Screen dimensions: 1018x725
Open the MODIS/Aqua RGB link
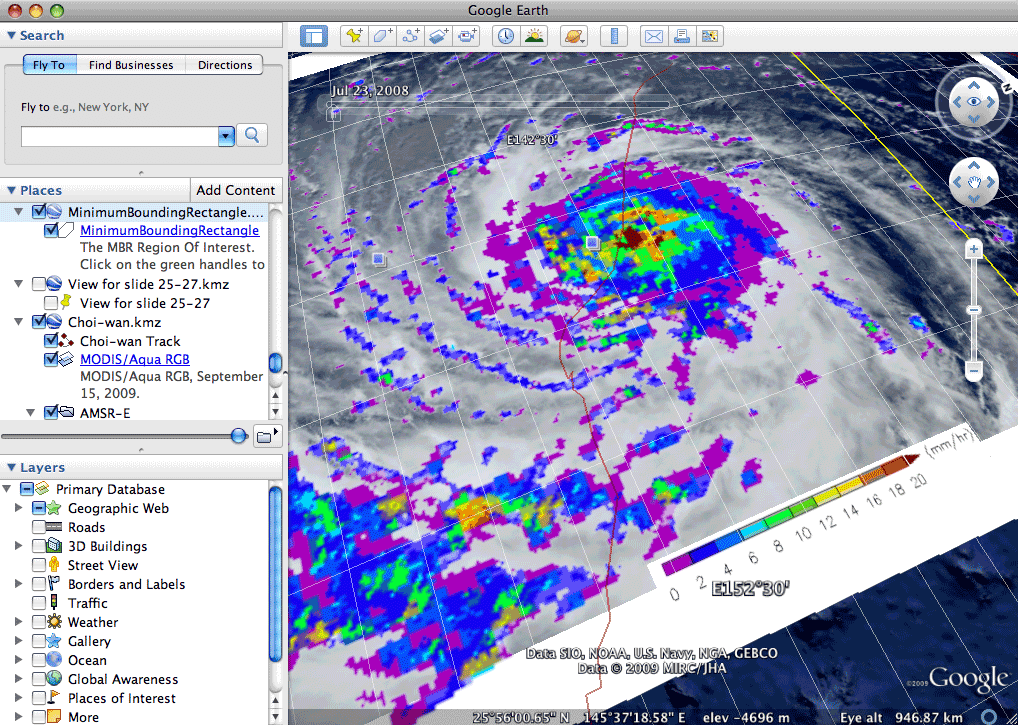tap(134, 359)
